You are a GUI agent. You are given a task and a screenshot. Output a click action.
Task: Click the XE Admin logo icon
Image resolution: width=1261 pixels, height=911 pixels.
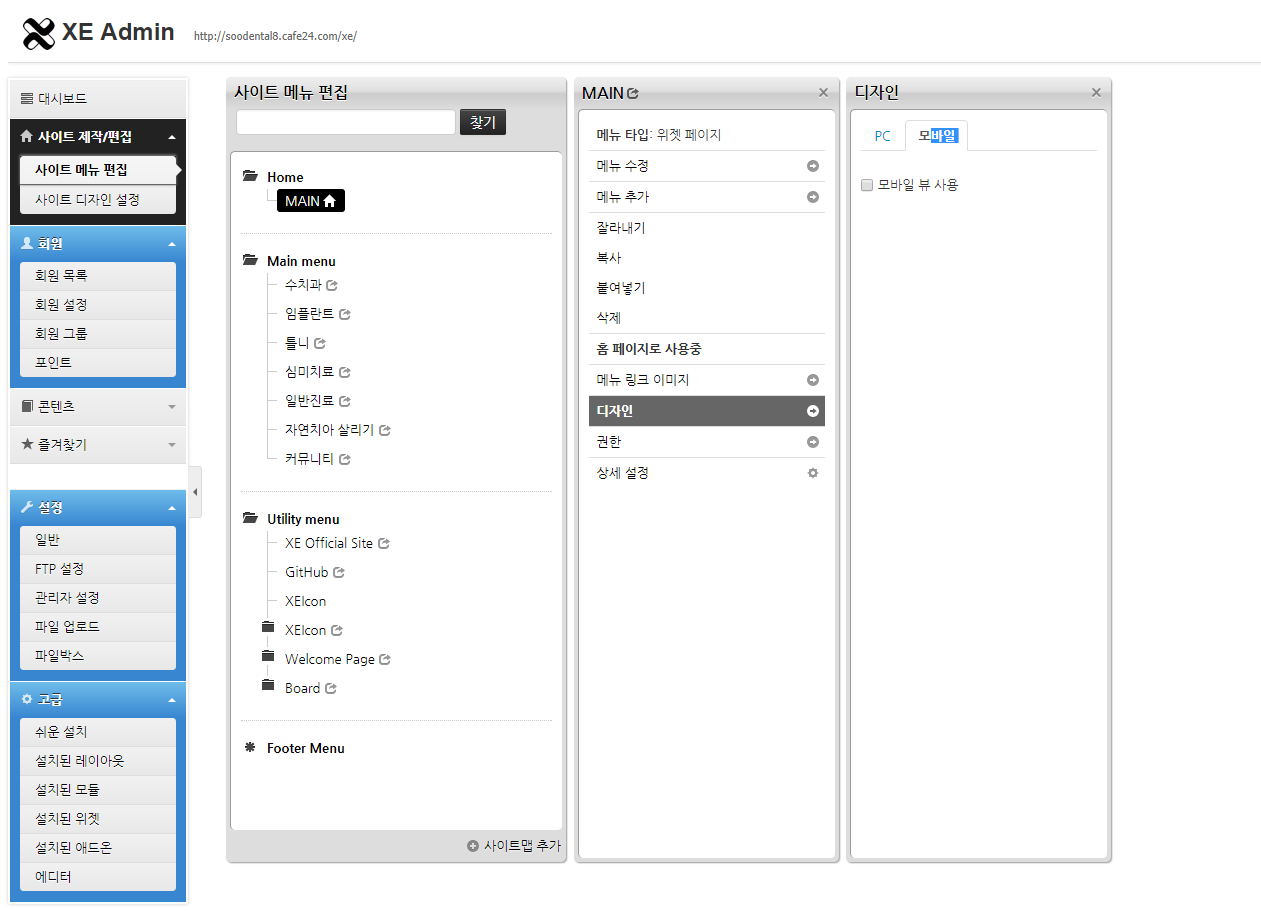pyautogui.click(x=38, y=34)
